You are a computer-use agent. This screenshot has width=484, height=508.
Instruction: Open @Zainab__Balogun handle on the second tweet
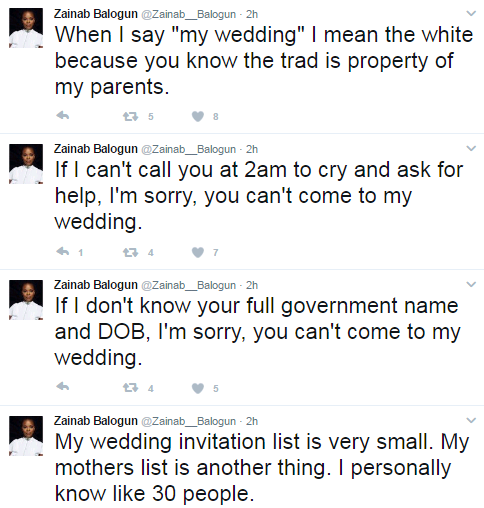click(189, 149)
